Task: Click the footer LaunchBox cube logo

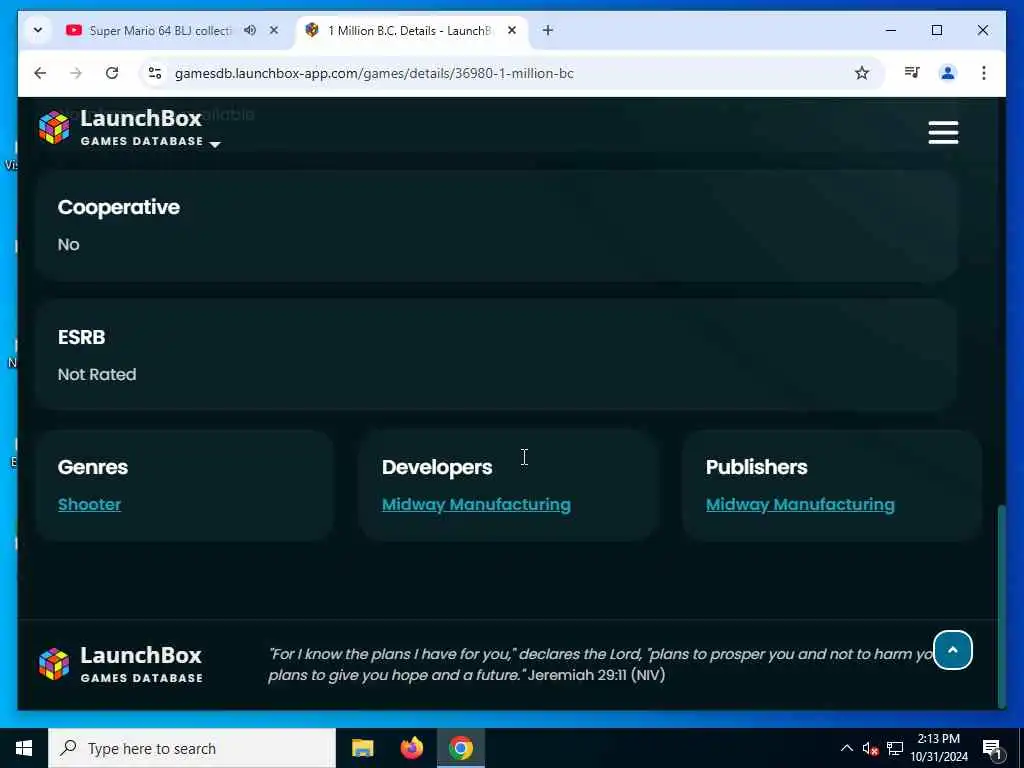Action: (x=54, y=664)
